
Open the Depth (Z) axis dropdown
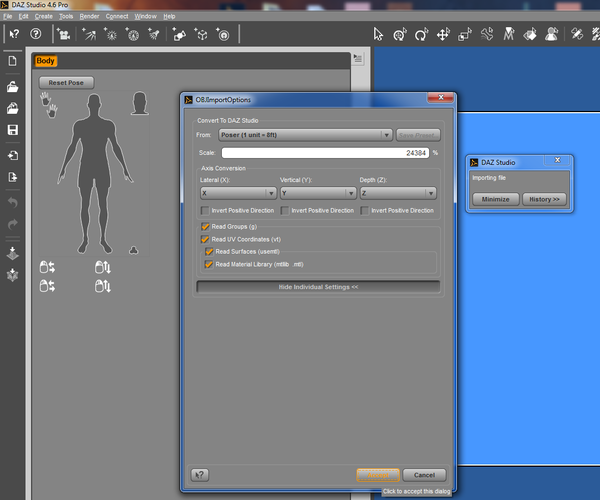pyautogui.click(x=398, y=193)
